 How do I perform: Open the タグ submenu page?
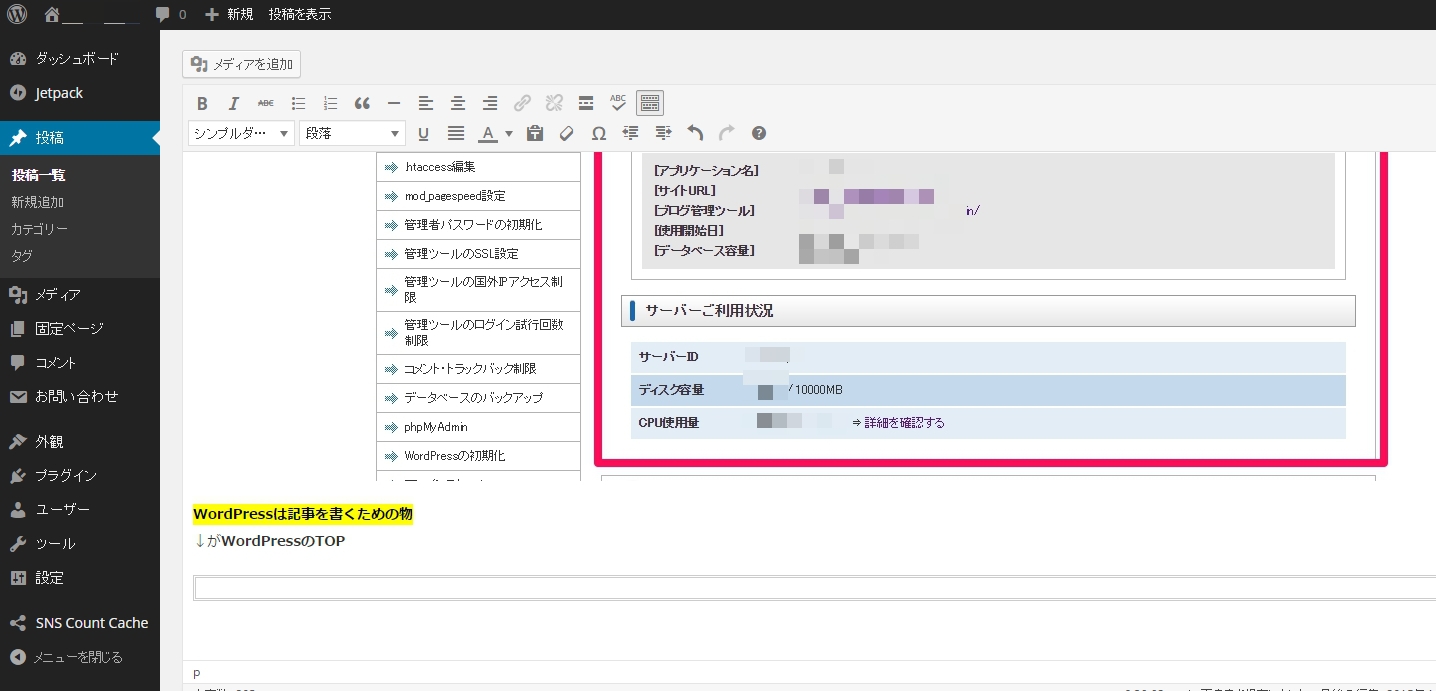coord(22,256)
